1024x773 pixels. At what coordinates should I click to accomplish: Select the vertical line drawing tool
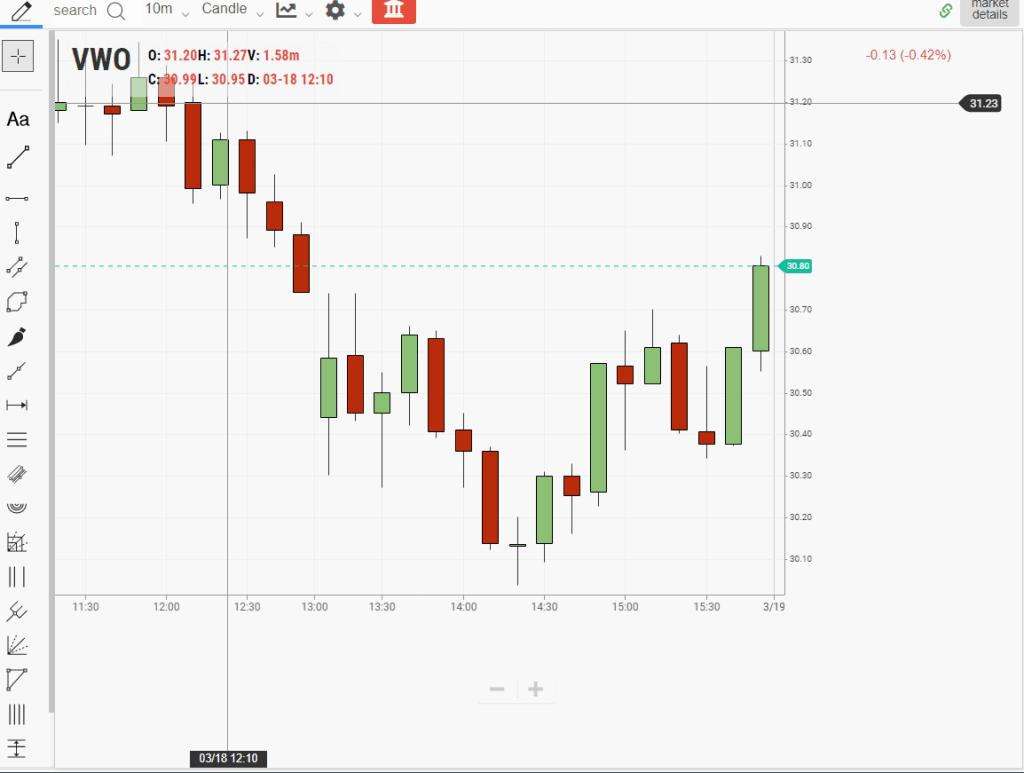[17, 234]
